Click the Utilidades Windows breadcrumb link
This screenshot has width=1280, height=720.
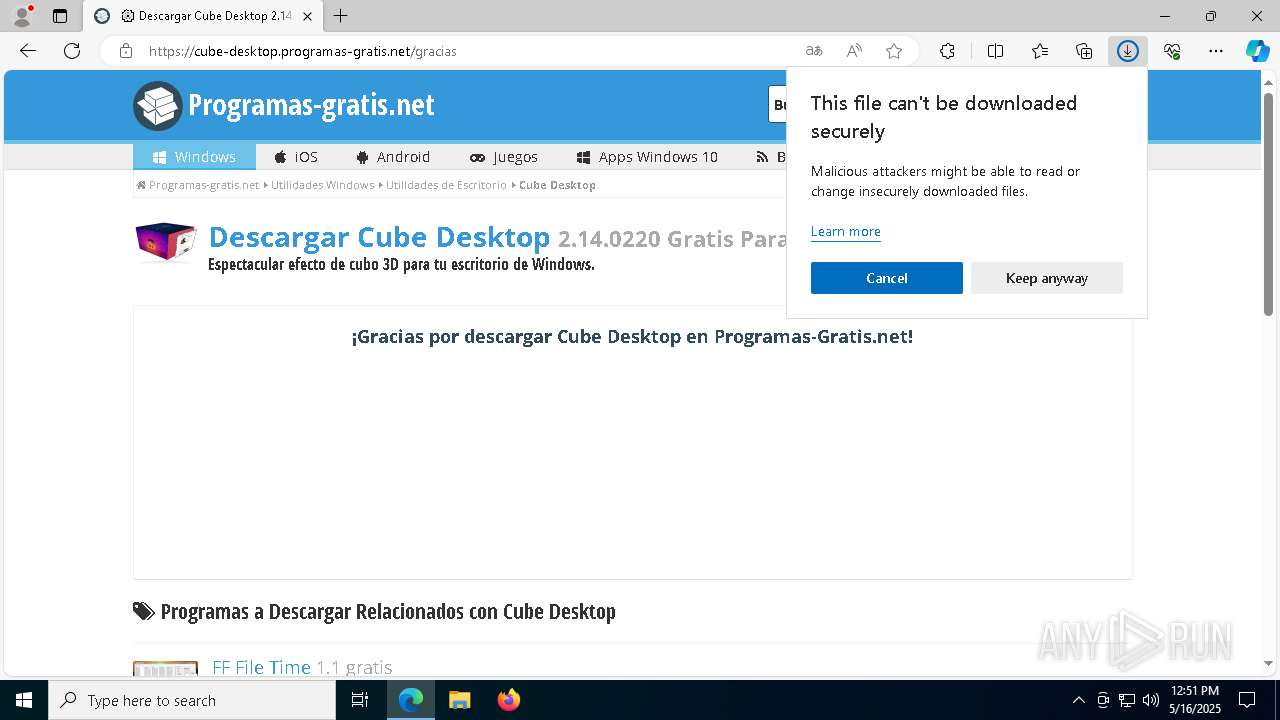pos(322,185)
